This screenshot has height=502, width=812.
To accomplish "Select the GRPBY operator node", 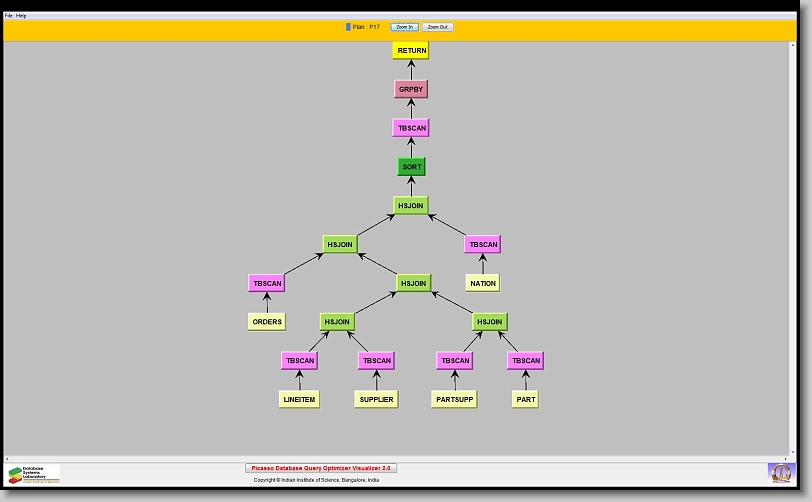I will pyautogui.click(x=411, y=89).
